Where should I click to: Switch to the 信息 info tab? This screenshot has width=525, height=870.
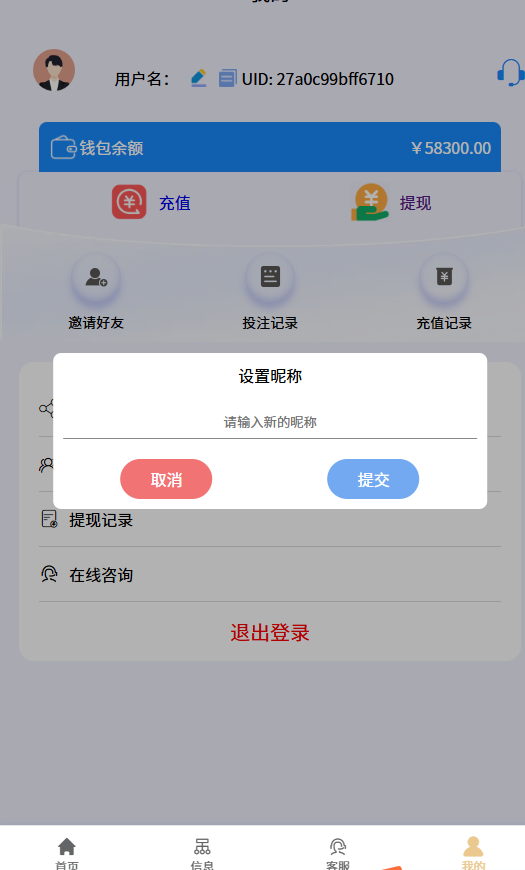(202, 853)
